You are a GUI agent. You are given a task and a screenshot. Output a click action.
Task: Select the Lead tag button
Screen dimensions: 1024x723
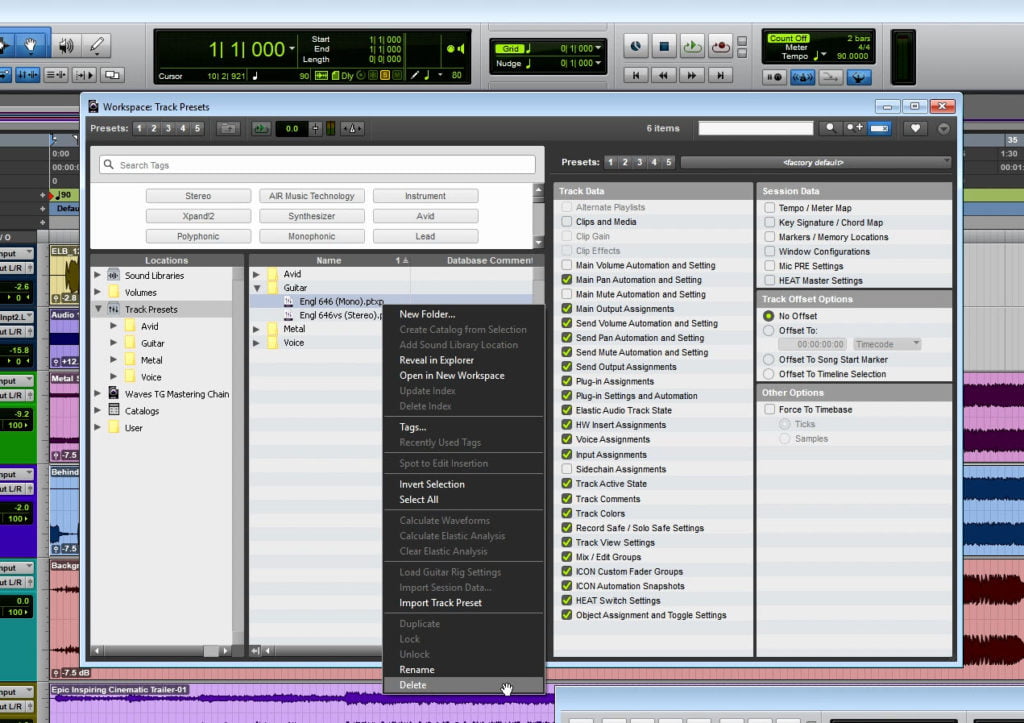coord(425,236)
